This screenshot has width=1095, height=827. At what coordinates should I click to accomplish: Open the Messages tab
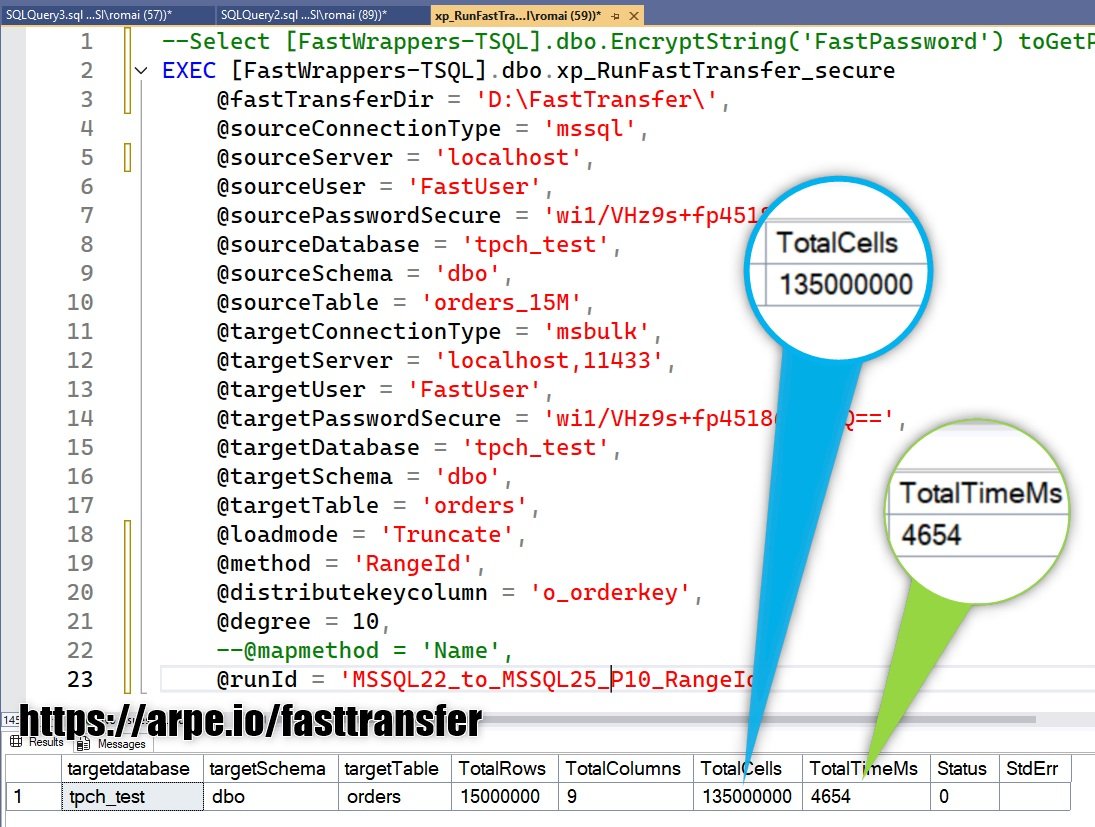tap(112, 744)
